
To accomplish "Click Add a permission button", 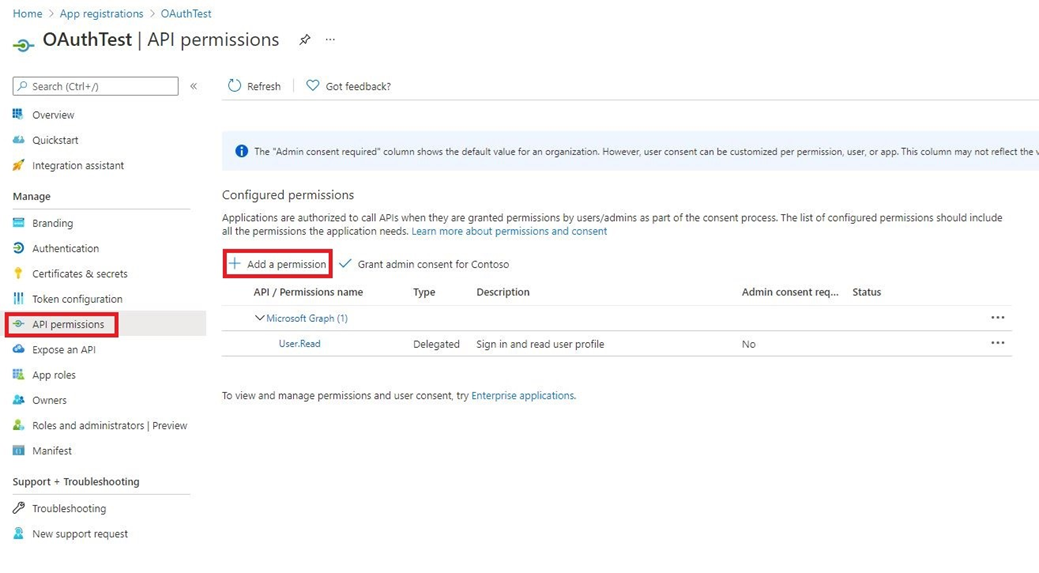I will tap(278, 264).
